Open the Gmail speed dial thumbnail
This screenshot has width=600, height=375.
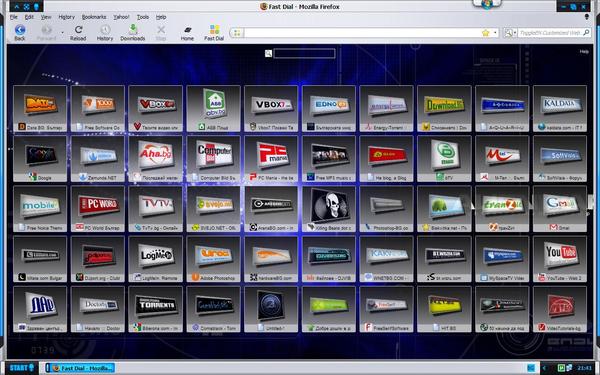560,209
